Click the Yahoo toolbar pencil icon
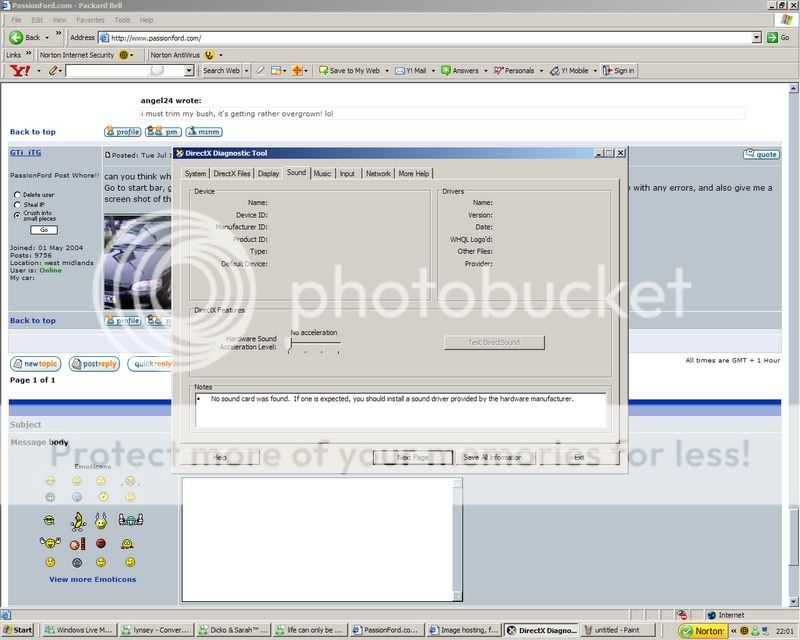The image size is (800, 640). point(53,70)
